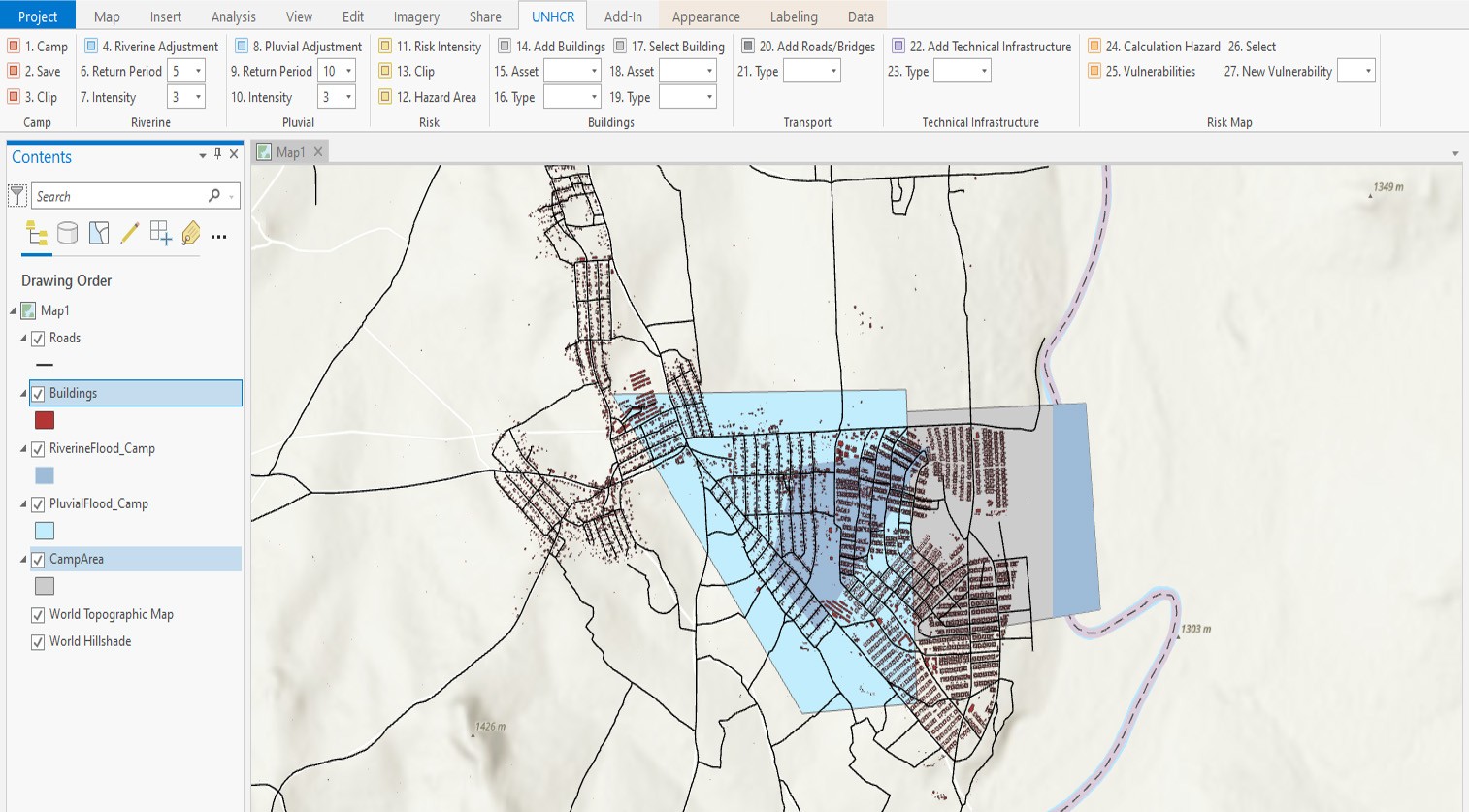Image resolution: width=1469 pixels, height=812 pixels.
Task: Select the List By Data Source view
Action: (x=67, y=233)
